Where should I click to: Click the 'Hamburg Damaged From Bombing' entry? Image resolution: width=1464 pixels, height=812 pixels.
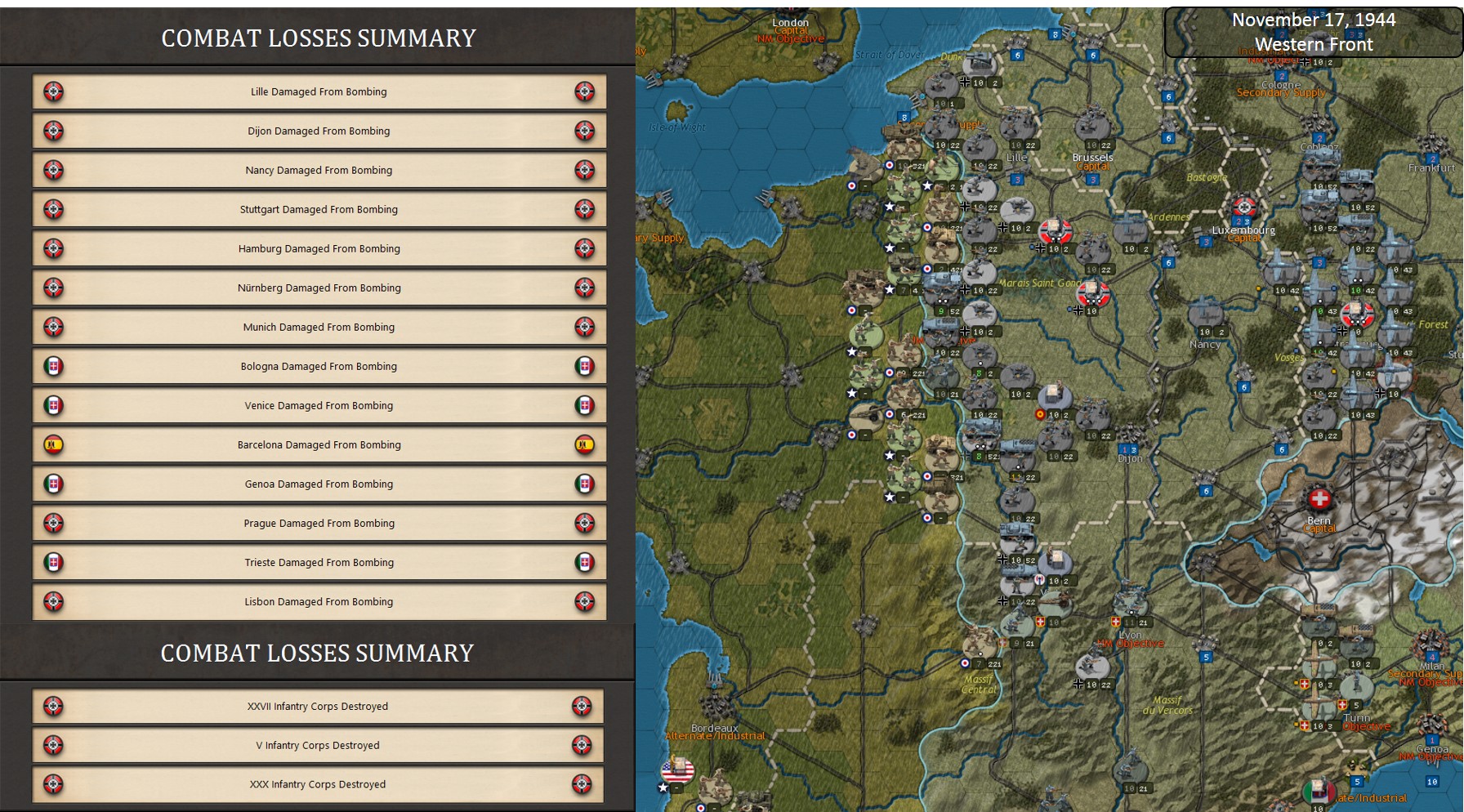click(319, 248)
